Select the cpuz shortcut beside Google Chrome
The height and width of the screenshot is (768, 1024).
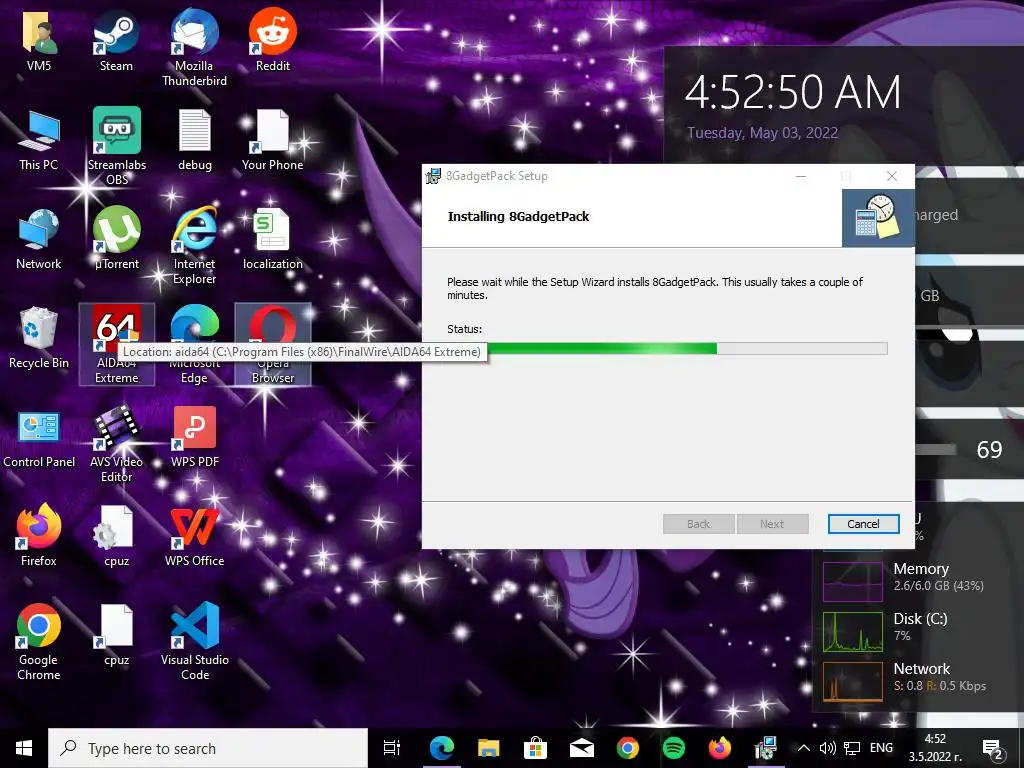(x=117, y=635)
